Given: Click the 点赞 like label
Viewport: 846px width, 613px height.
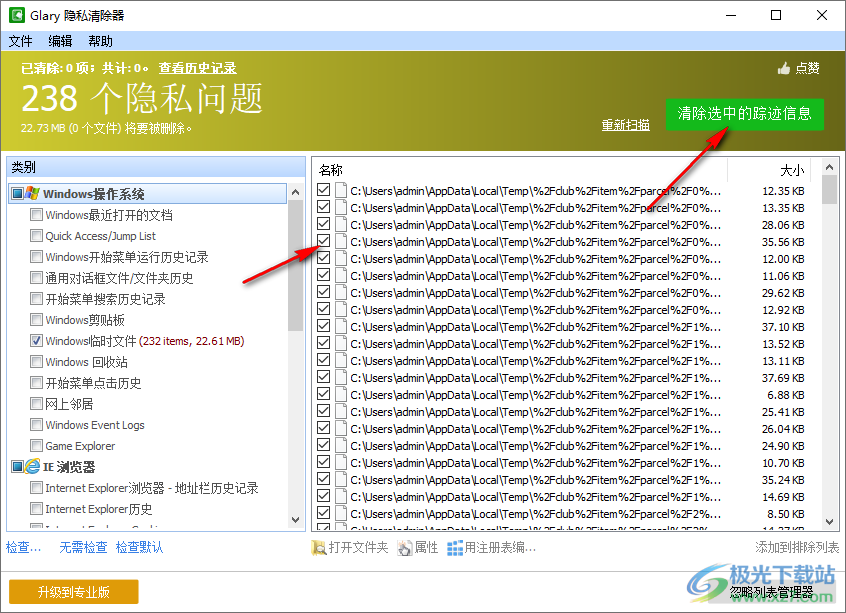Looking at the screenshot, I should tap(808, 68).
